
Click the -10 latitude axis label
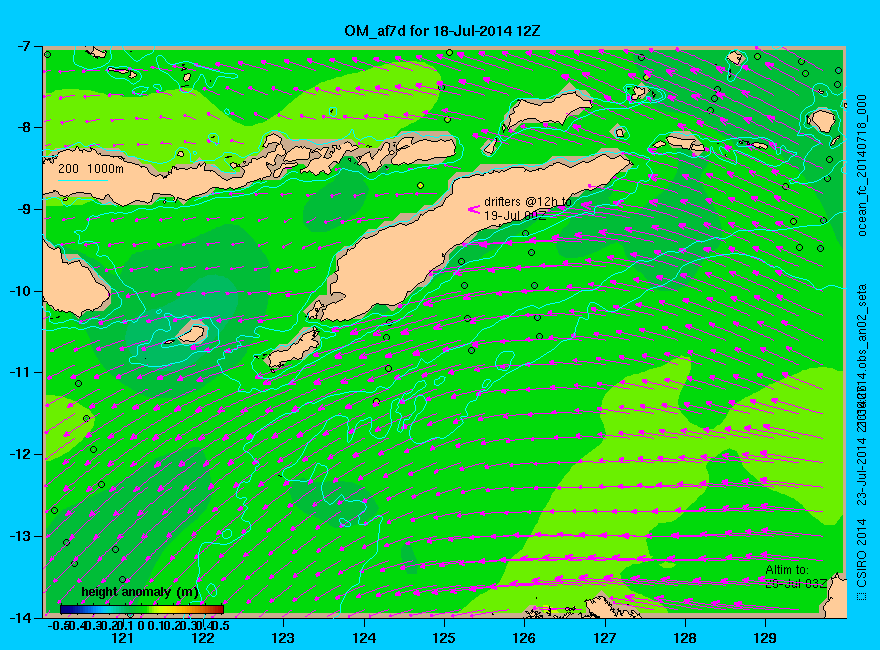tap(19, 291)
